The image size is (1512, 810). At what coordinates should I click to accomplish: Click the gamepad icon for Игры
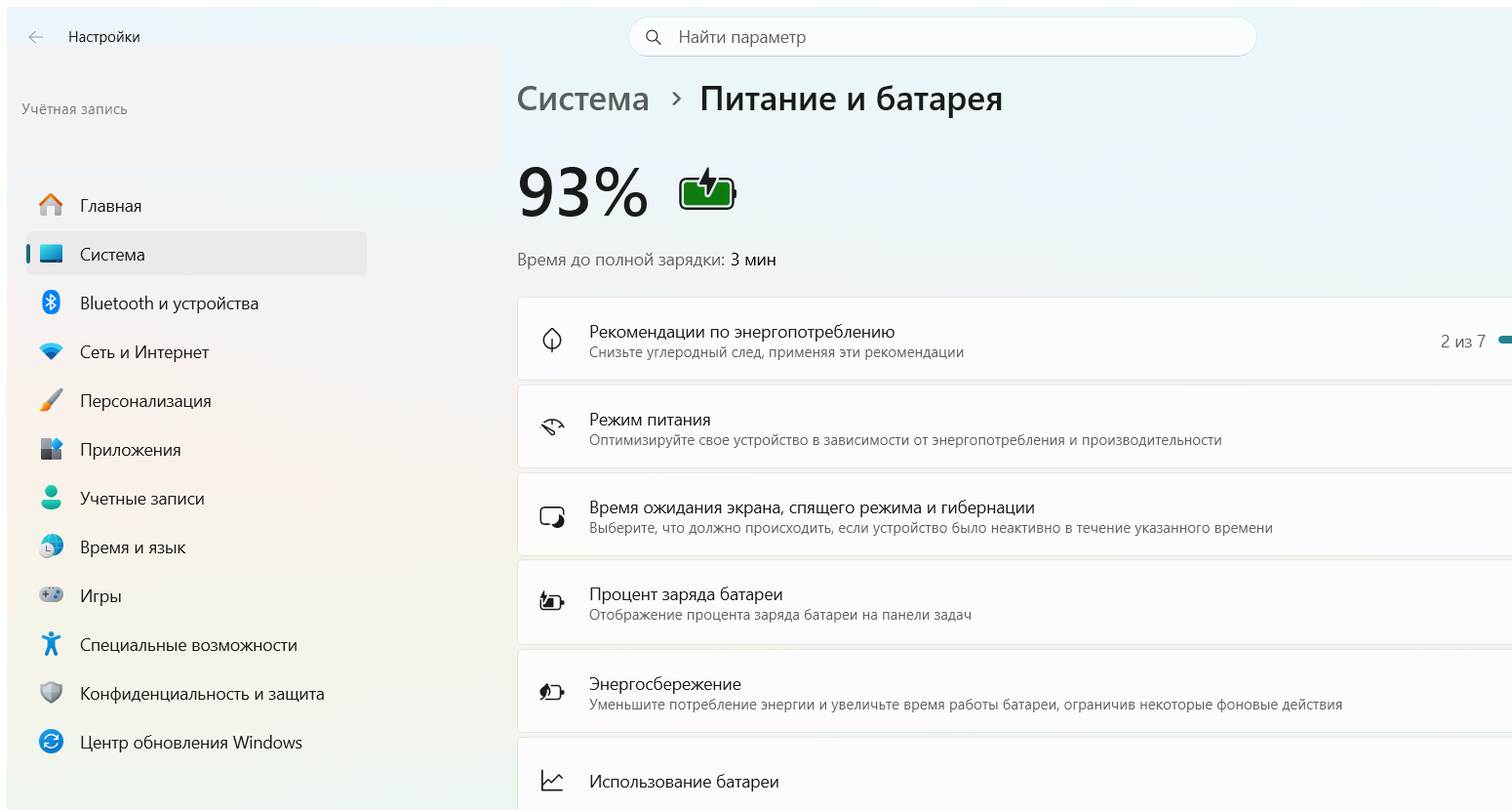[x=51, y=594]
